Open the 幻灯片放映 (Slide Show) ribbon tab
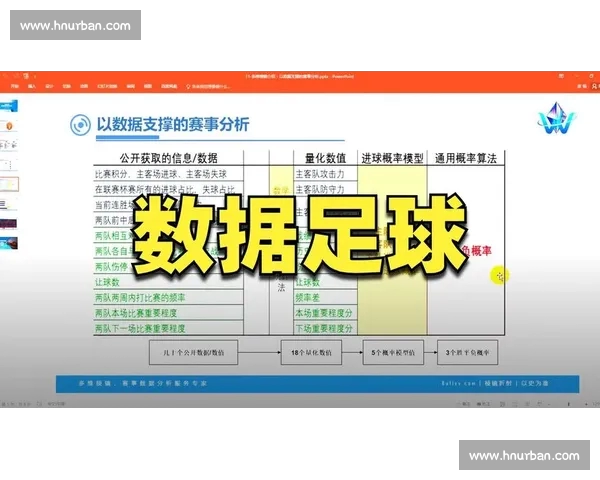 [x=107, y=86]
